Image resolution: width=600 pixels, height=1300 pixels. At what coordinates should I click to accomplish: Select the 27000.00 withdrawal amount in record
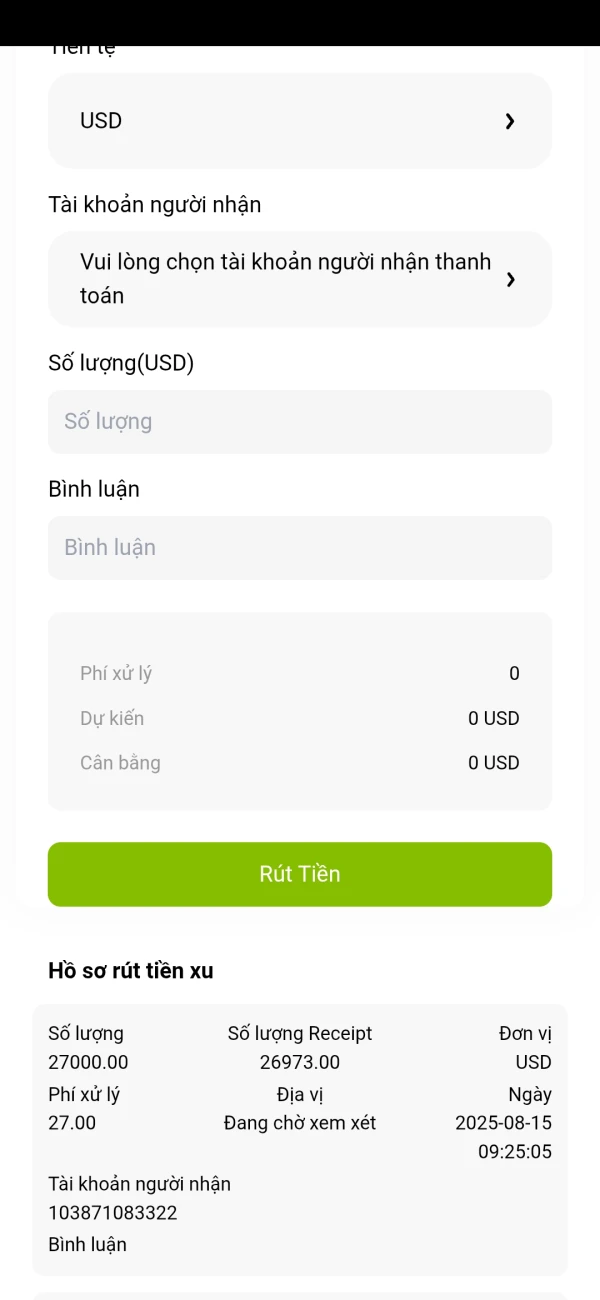point(88,1062)
